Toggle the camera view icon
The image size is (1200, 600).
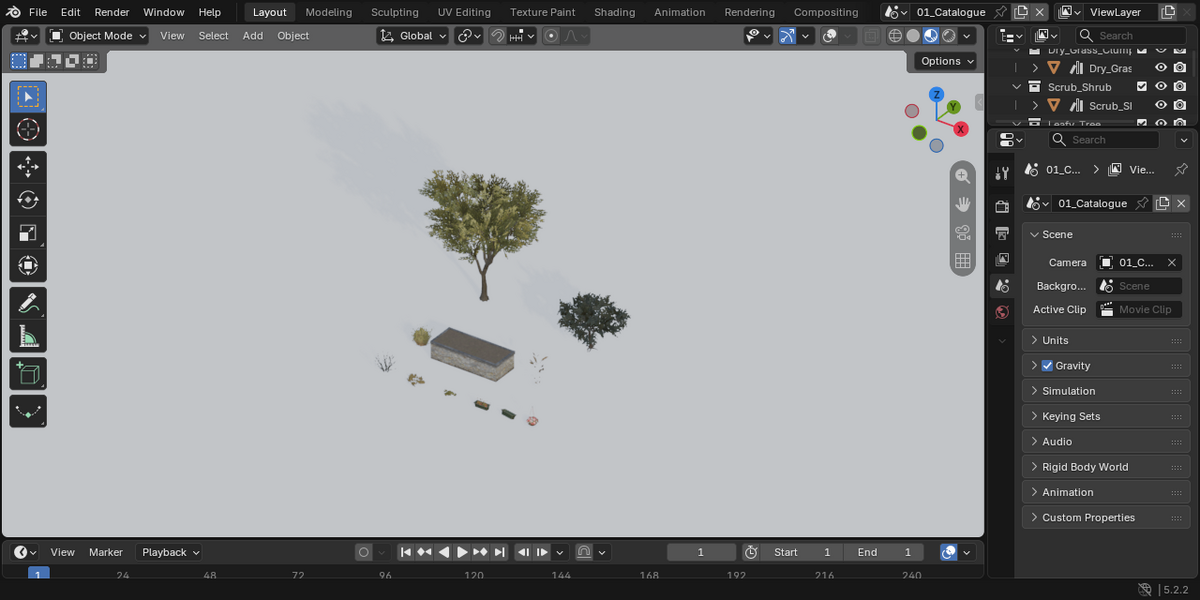click(963, 233)
